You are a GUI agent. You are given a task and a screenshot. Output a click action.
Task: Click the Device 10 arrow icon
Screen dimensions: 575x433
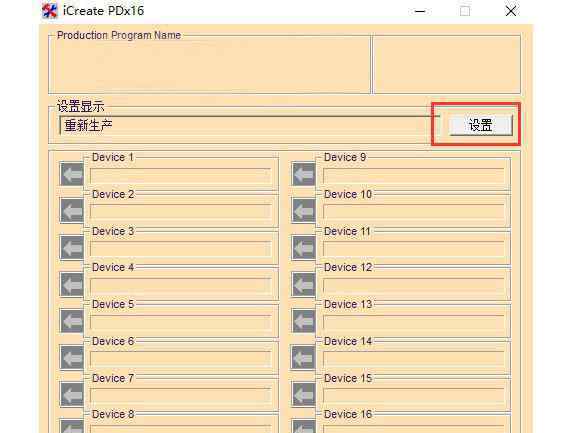[x=304, y=210]
